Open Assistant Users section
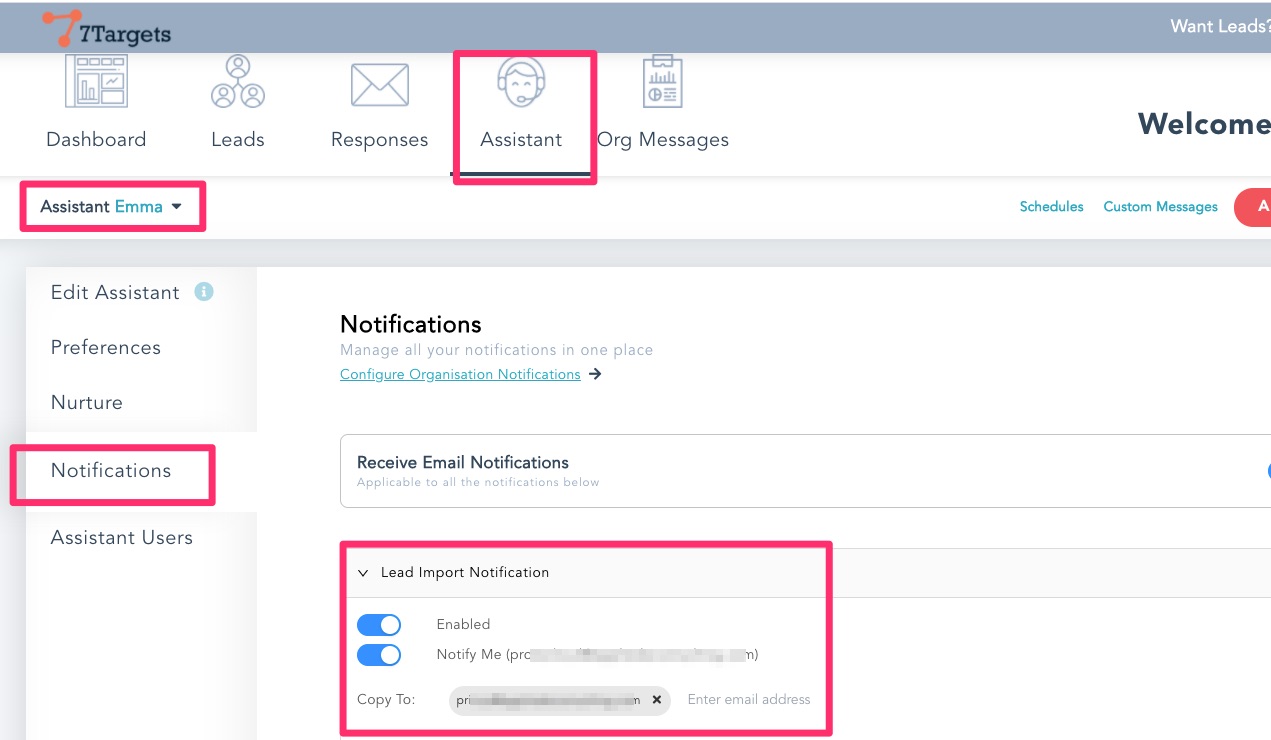This screenshot has width=1271, height=740. click(122, 538)
